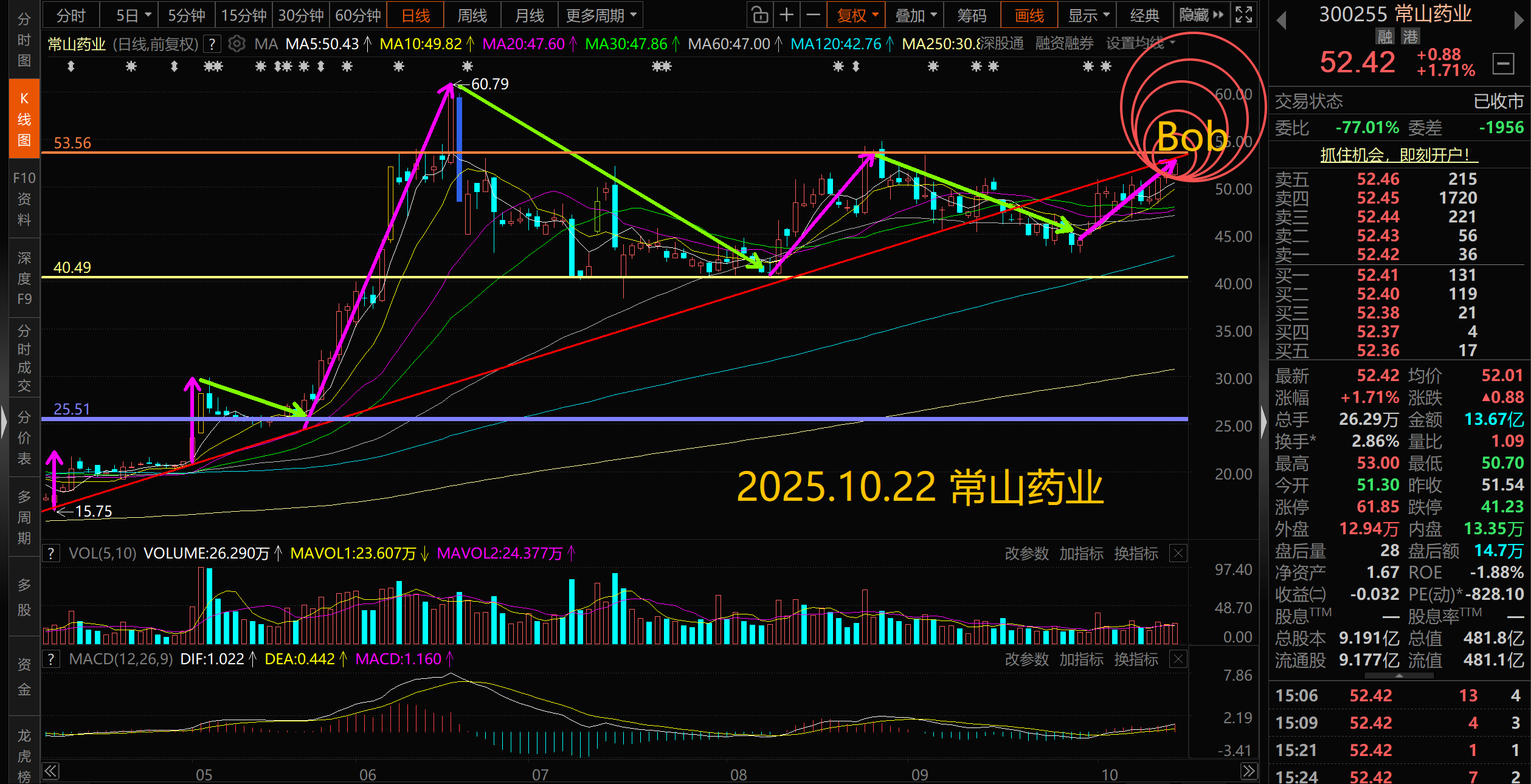The width and height of the screenshot is (1531, 784).
Task: Open MA settings gear icon
Action: point(237,44)
